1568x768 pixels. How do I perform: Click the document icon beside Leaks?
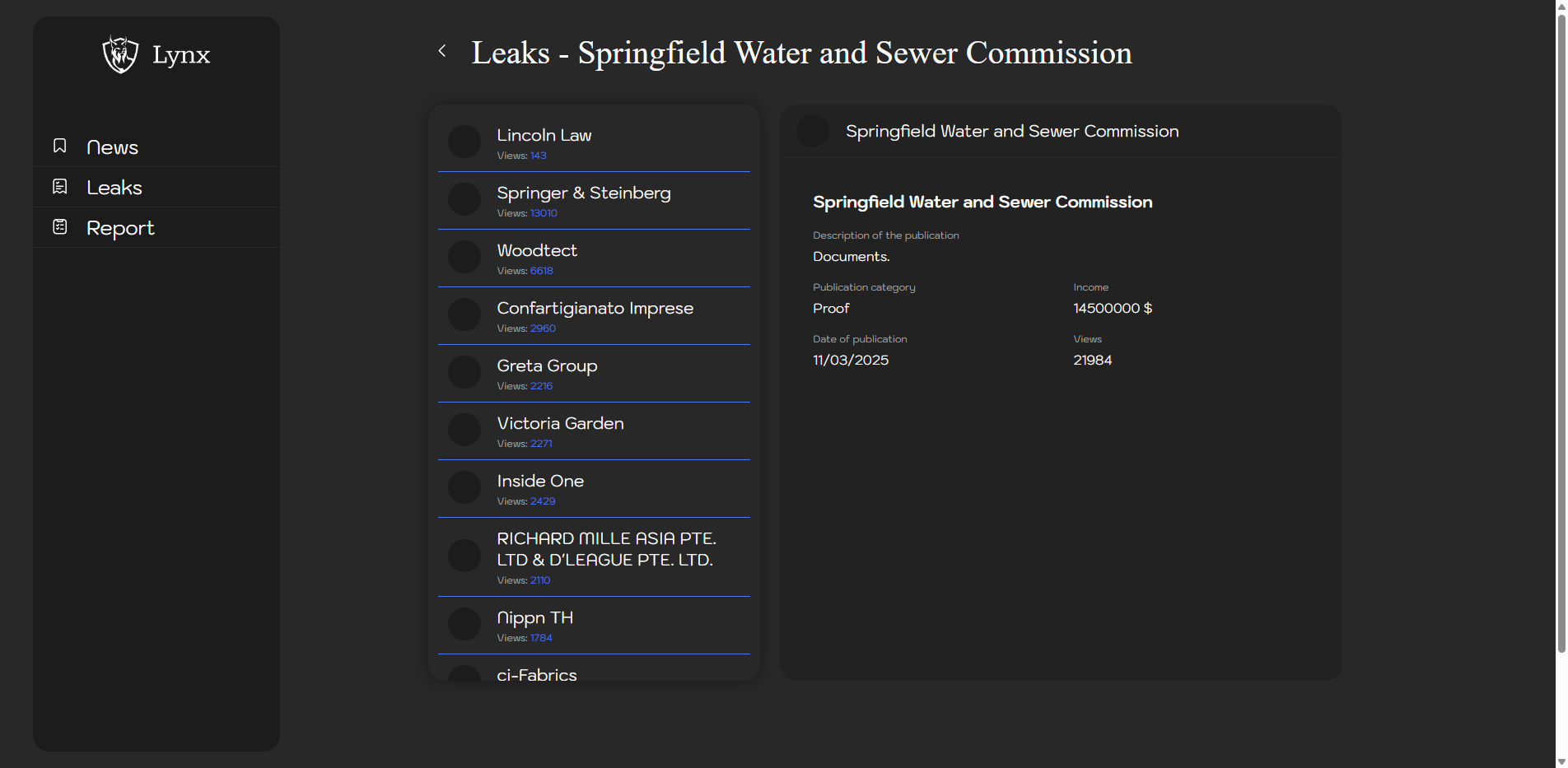(x=60, y=187)
